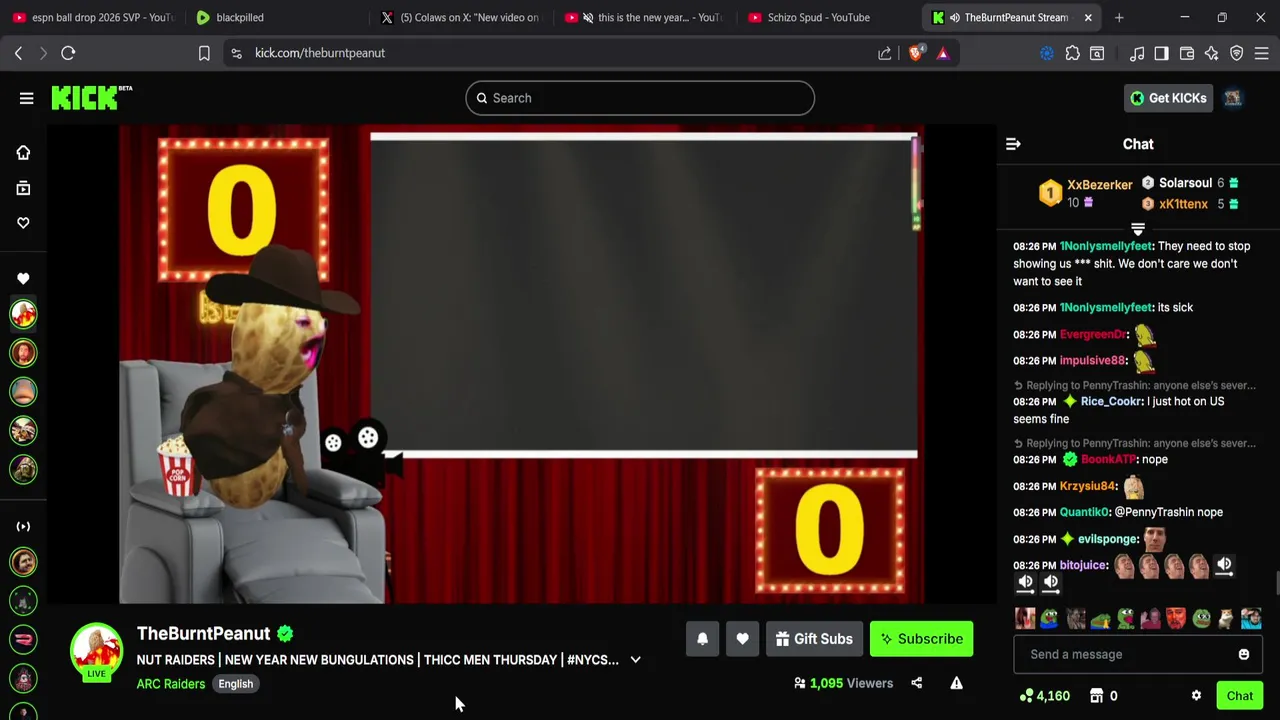Toggle follow heart for TheBurntPeanut
Viewport: 1280px width, 720px height.
(x=742, y=639)
